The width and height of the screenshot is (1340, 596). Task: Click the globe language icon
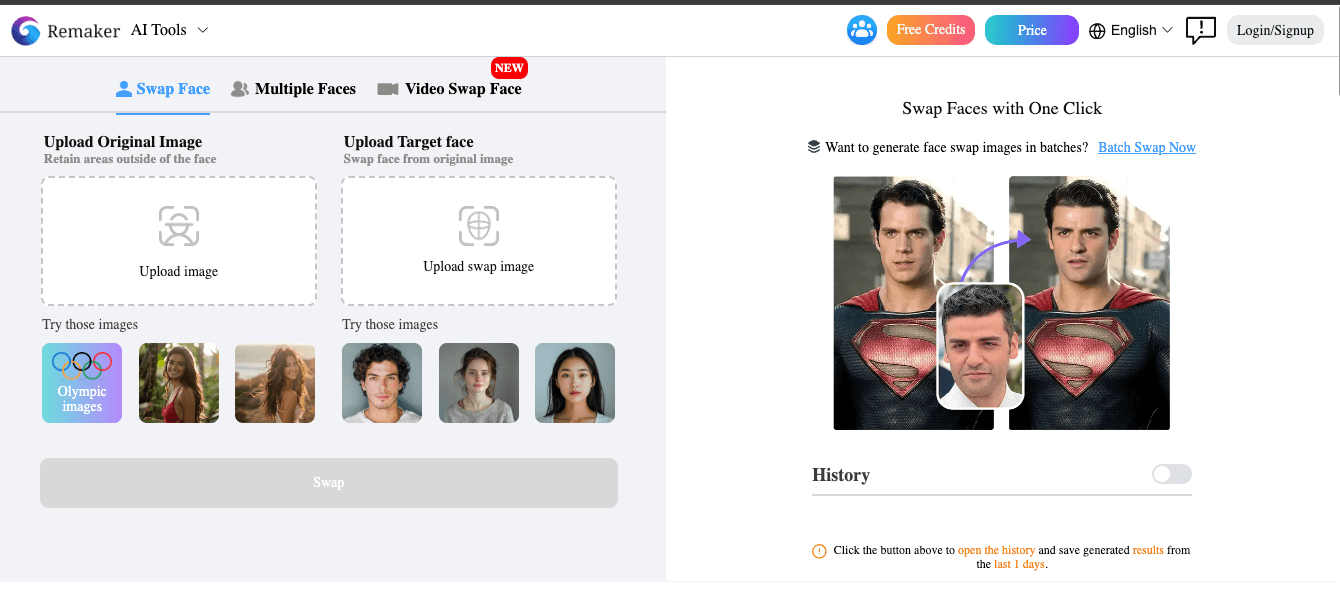pyautogui.click(x=1097, y=31)
